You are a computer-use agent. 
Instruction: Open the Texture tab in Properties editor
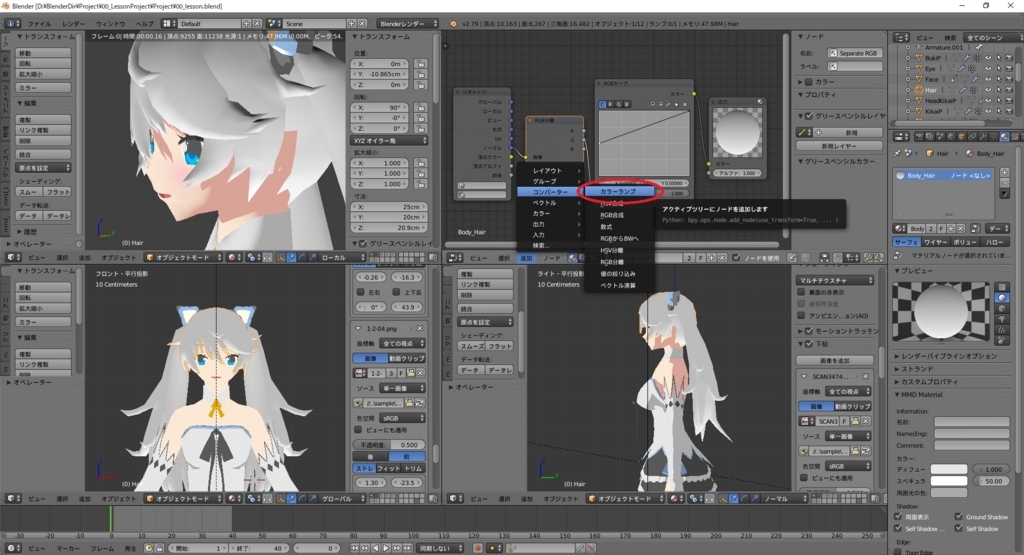click(1015, 136)
